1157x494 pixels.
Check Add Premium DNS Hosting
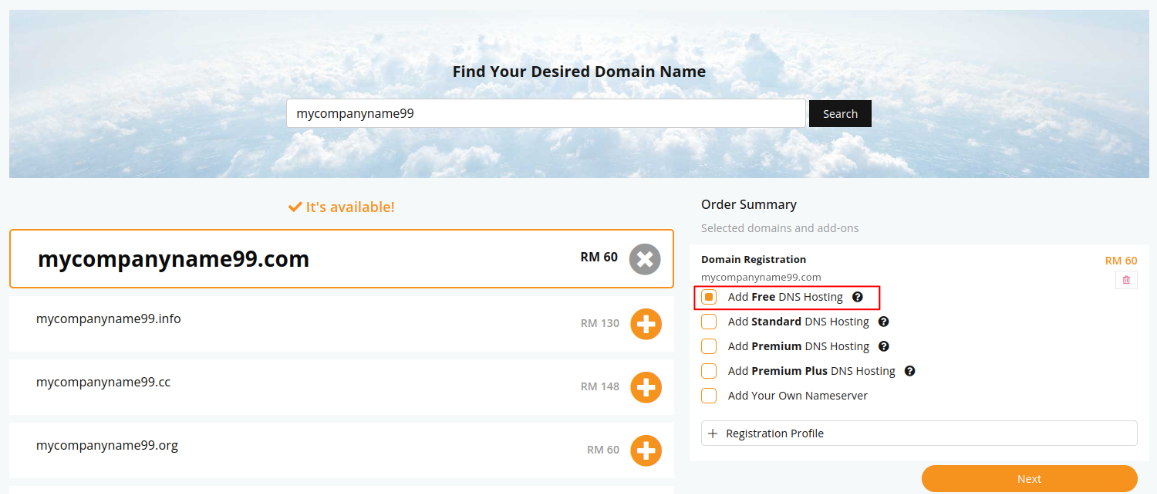pyautogui.click(x=709, y=346)
